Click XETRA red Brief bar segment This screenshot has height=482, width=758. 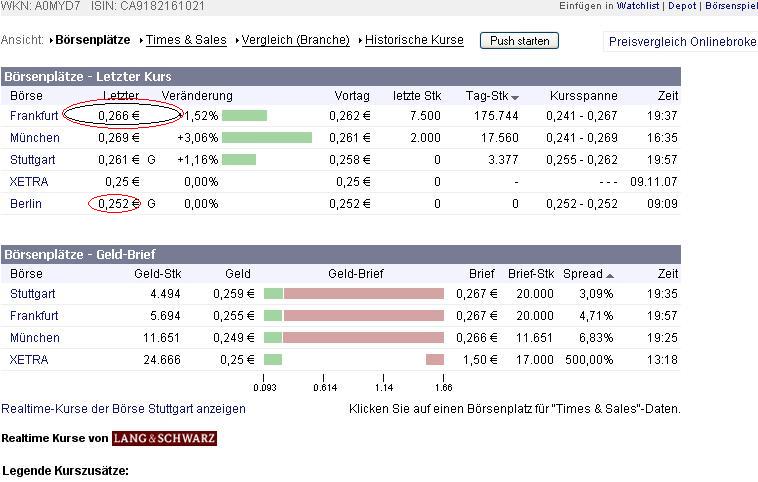(435, 359)
